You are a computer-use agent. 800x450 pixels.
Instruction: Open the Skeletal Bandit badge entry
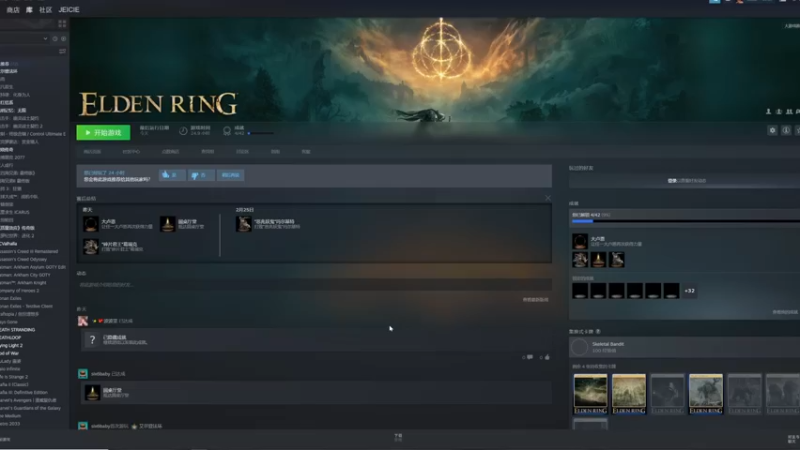[x=684, y=347]
